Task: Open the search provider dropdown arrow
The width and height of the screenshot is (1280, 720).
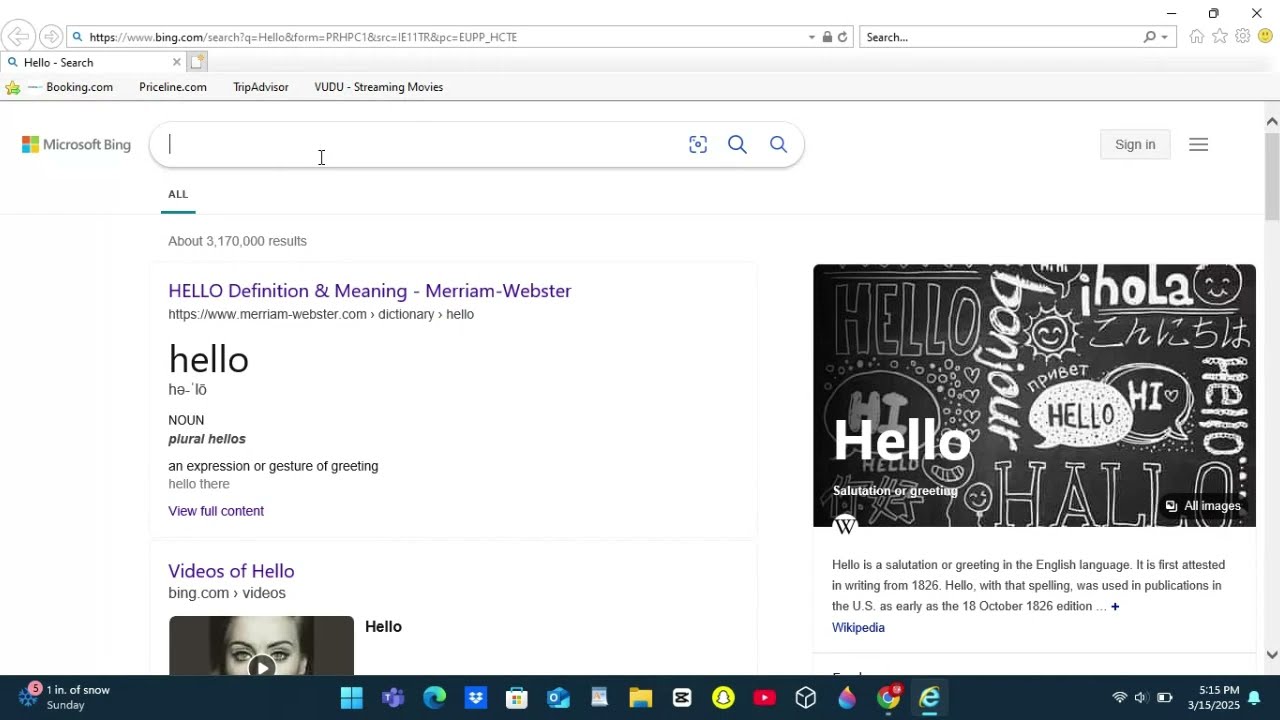Action: (1164, 37)
